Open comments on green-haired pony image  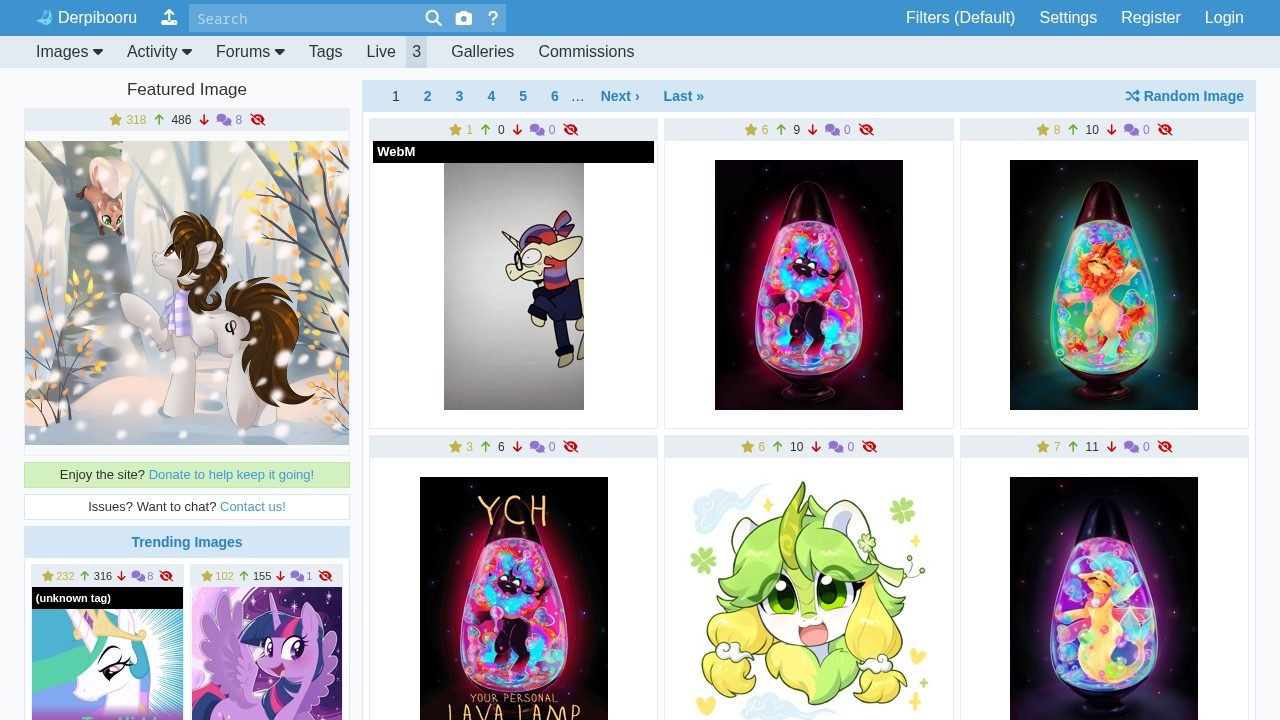[841, 447]
